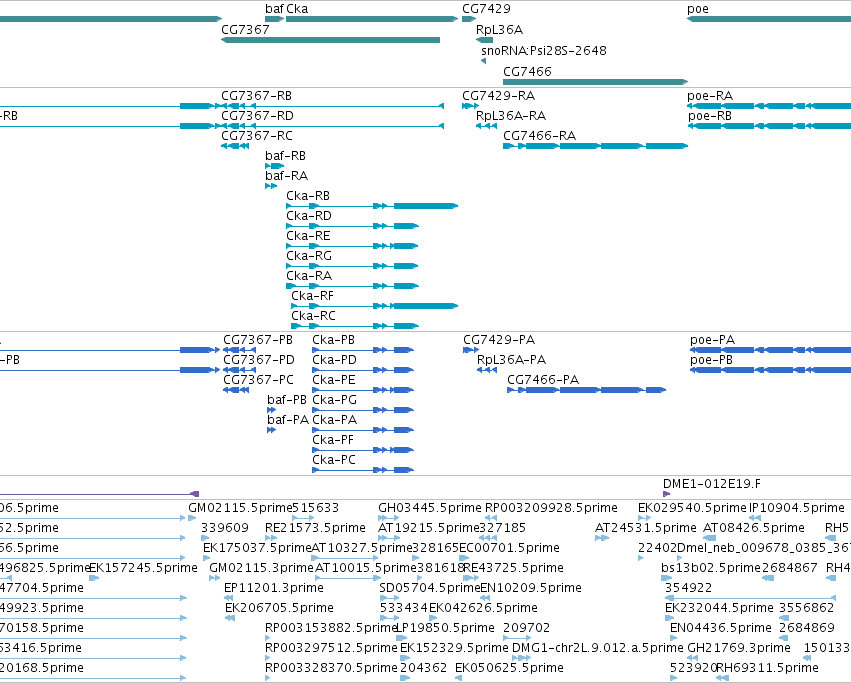Select the Cka-RE transcript
Viewport: 851px width, 683px height.
pyautogui.click(x=353, y=246)
